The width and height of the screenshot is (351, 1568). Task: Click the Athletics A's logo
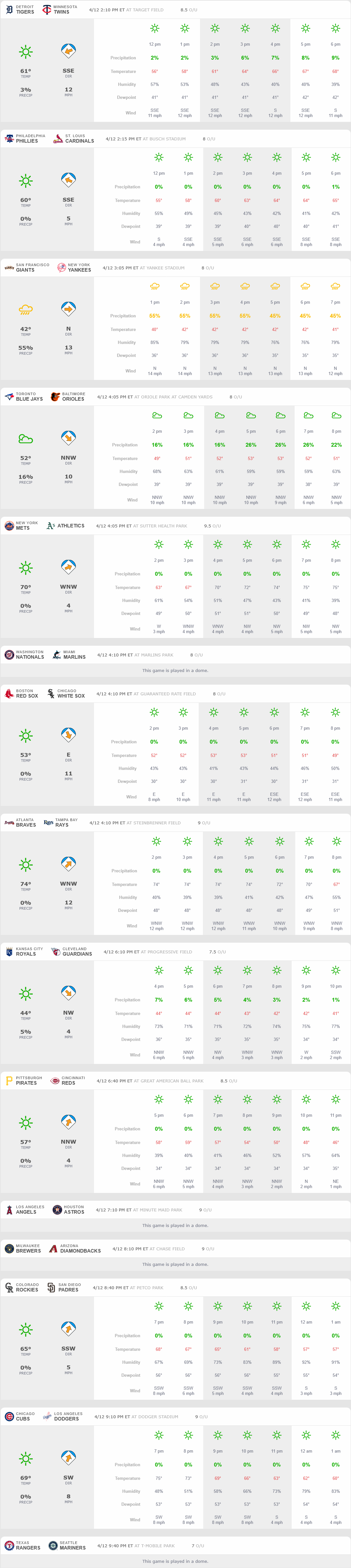click(51, 526)
